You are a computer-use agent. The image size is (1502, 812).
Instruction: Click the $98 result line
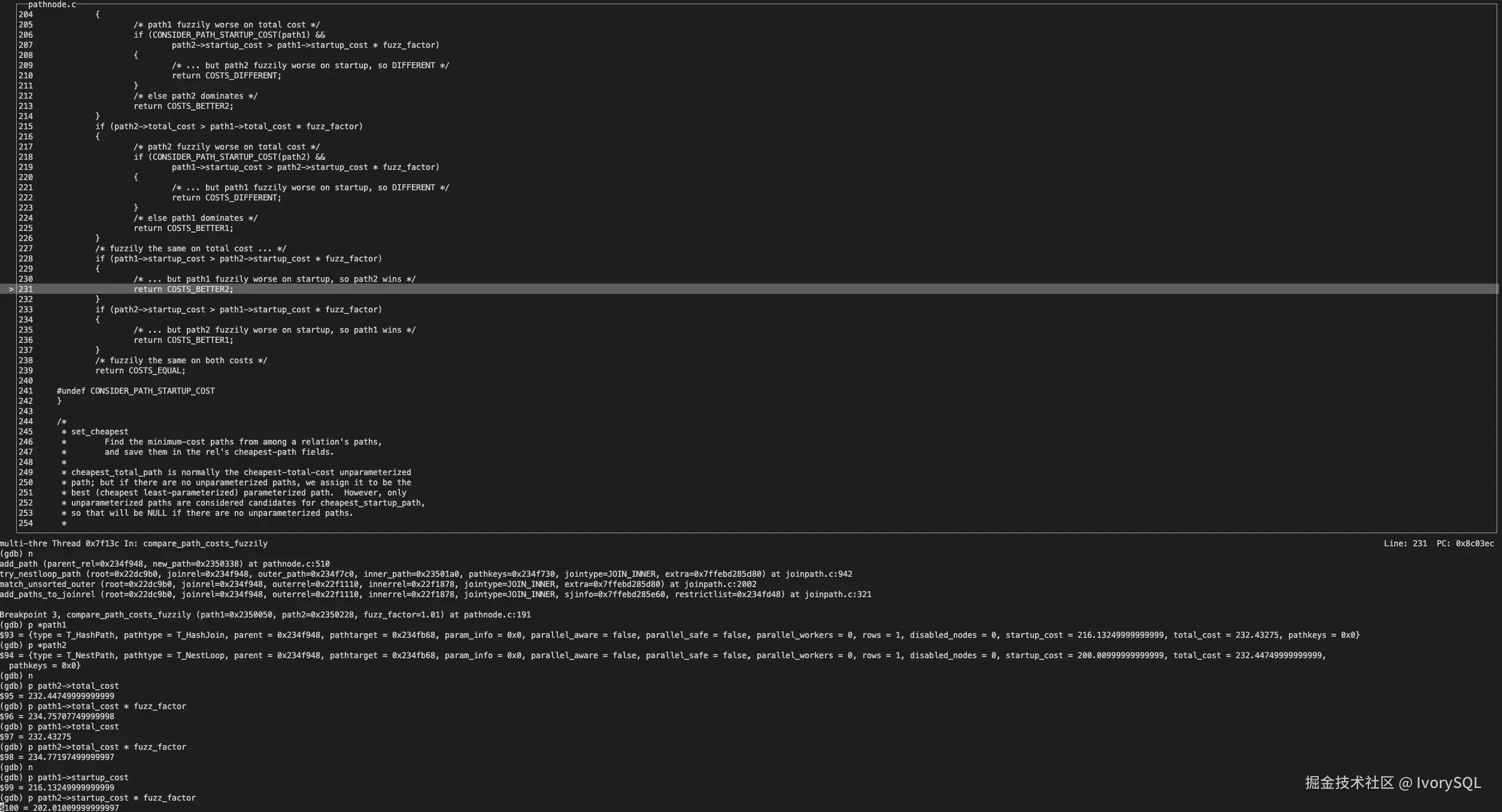57,758
